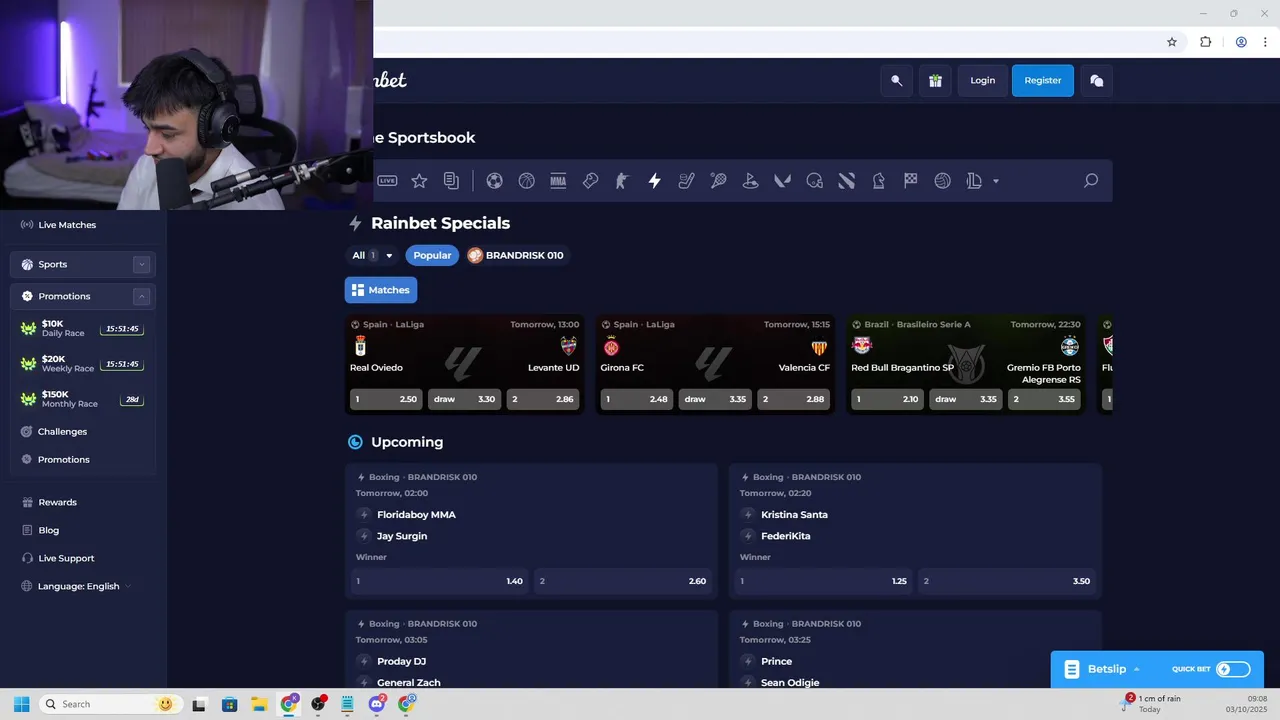The height and width of the screenshot is (720, 1280).
Task: Open Live Support in sidebar
Action: click(x=66, y=558)
